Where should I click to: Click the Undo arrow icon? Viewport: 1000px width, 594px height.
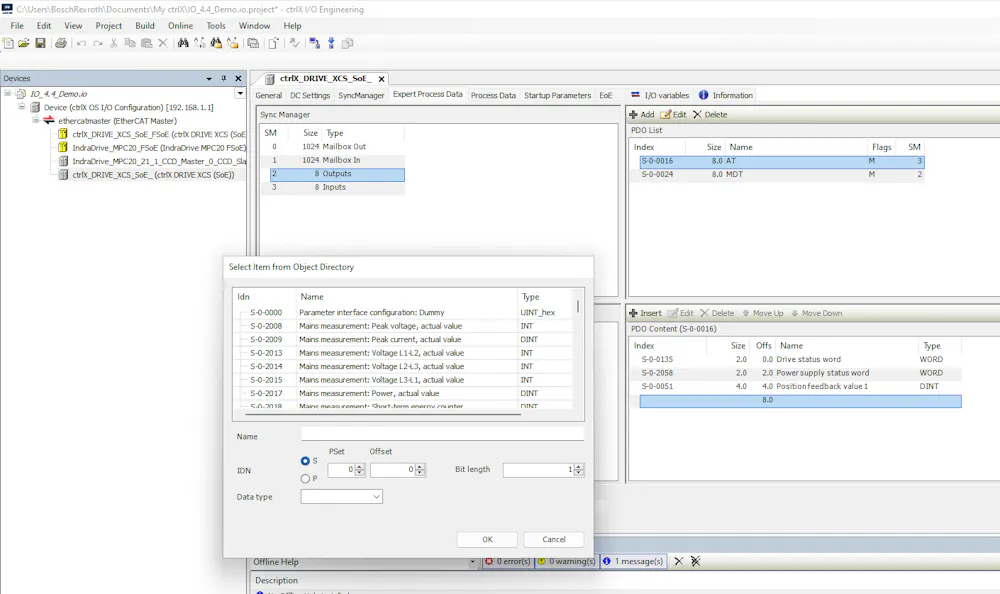[x=81, y=43]
